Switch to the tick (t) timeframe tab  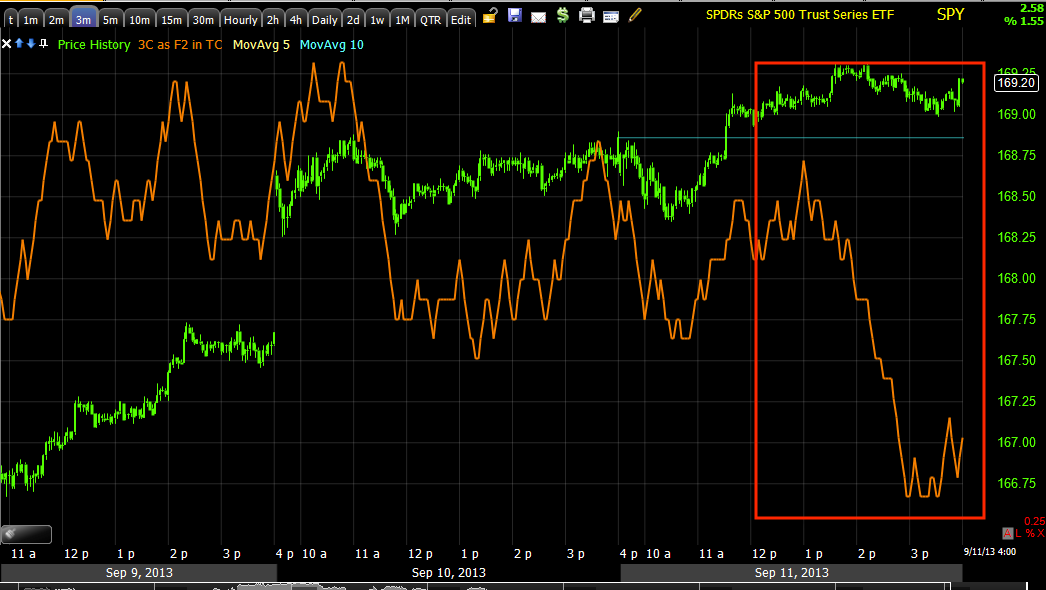coord(10,19)
